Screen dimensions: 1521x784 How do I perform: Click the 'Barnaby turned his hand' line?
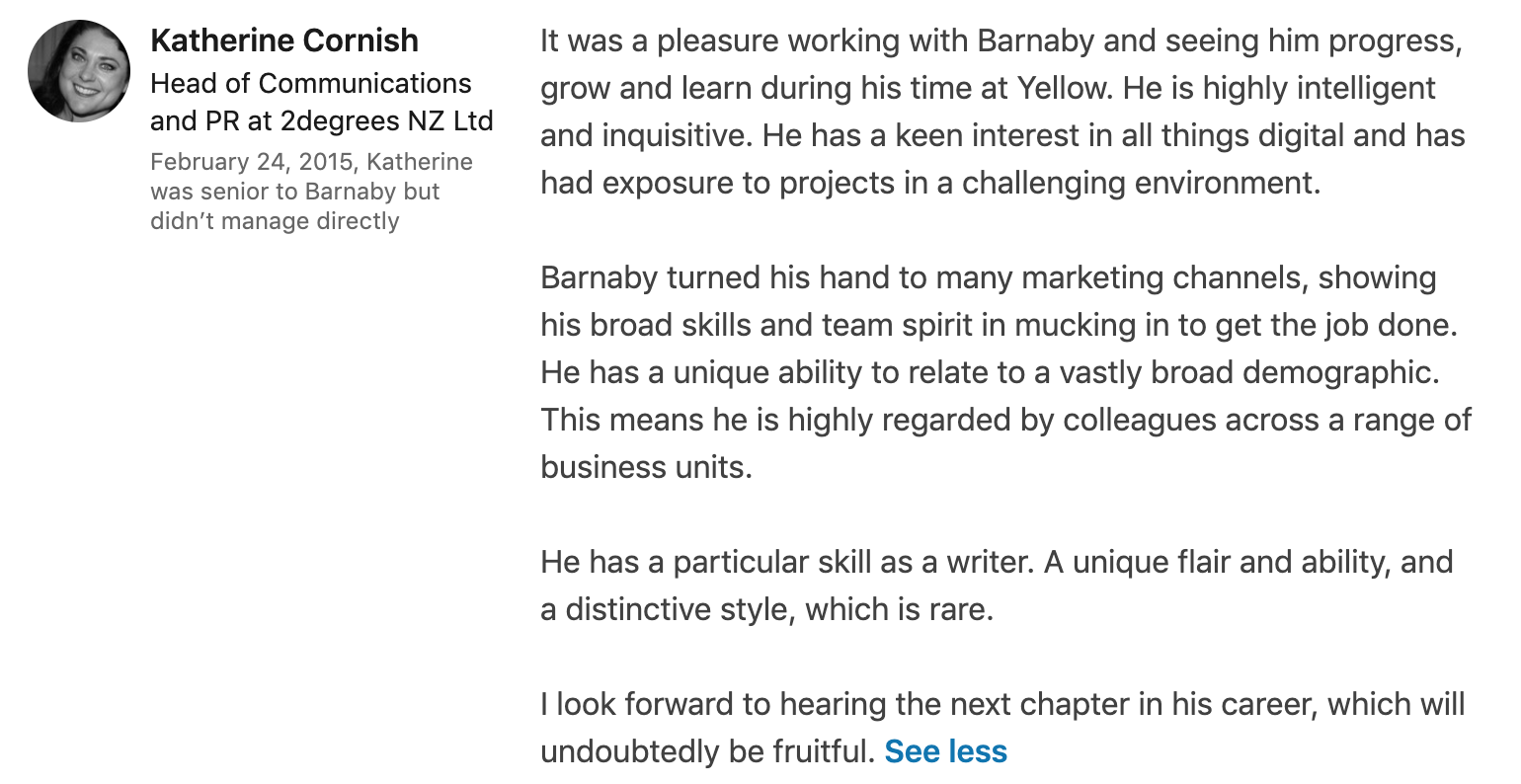pyautogui.click(x=988, y=277)
